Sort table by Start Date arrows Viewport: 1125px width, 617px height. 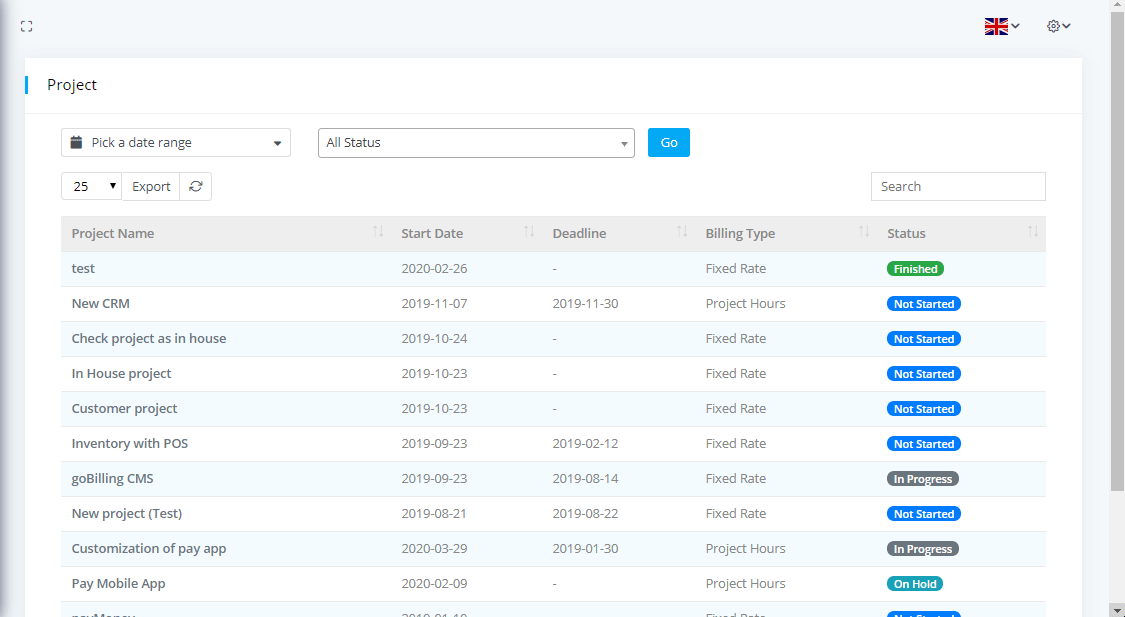click(x=529, y=233)
